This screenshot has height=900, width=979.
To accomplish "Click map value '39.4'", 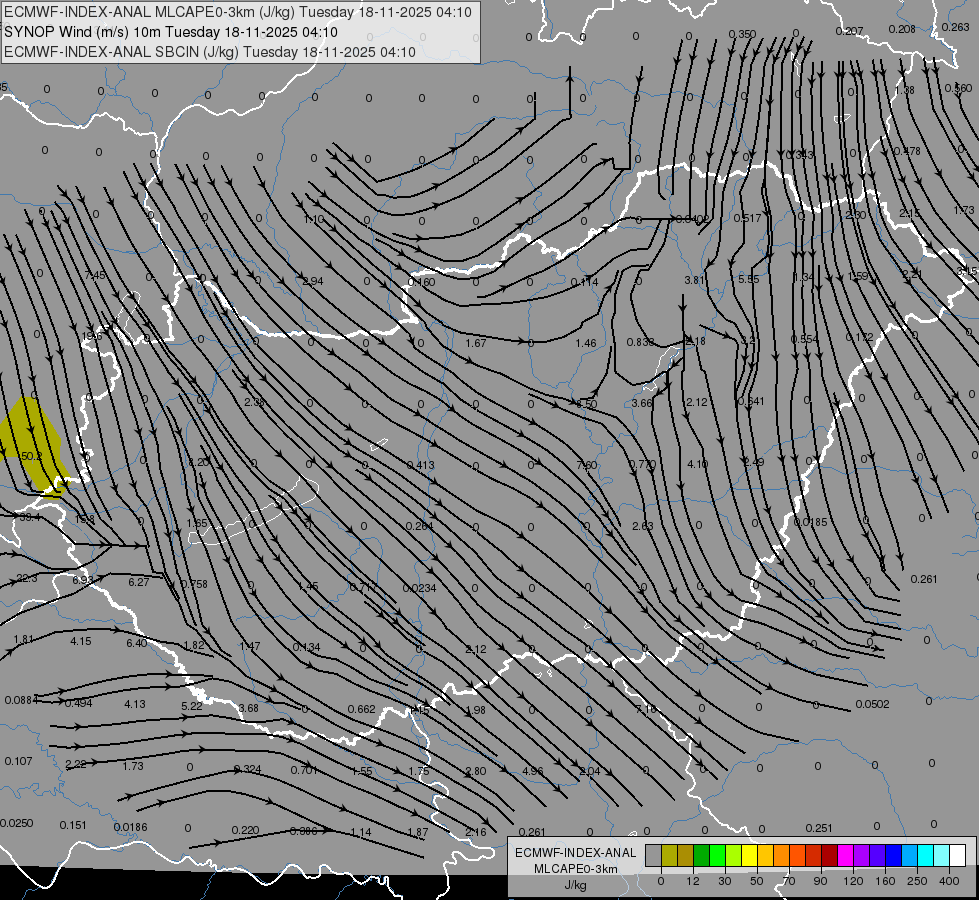I will [x=30, y=517].
